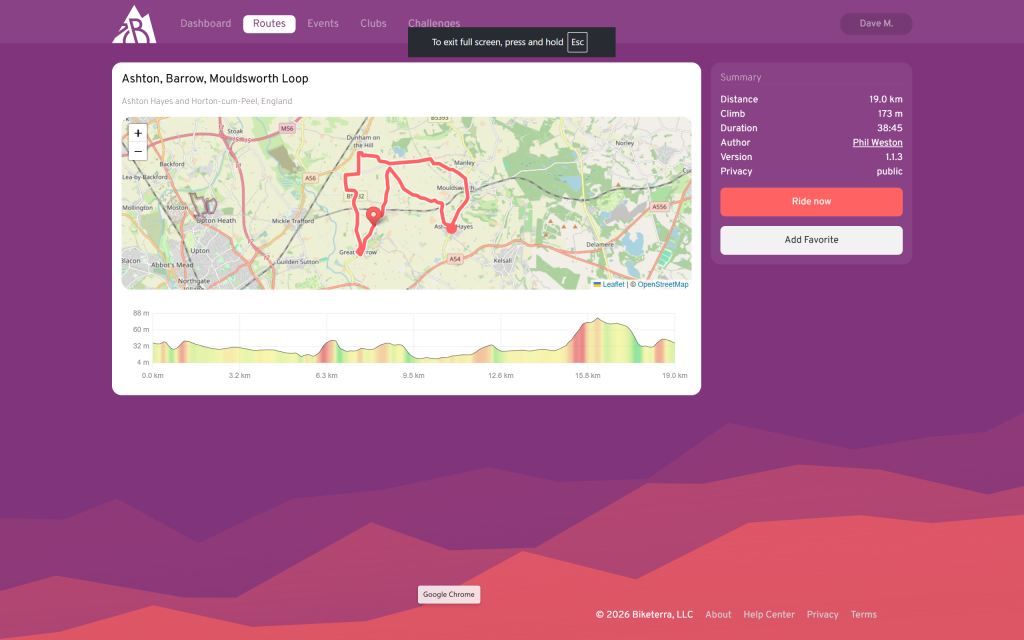Open the OpenStreetMap attribution link
Screen dimensions: 1024x640
pos(663,285)
